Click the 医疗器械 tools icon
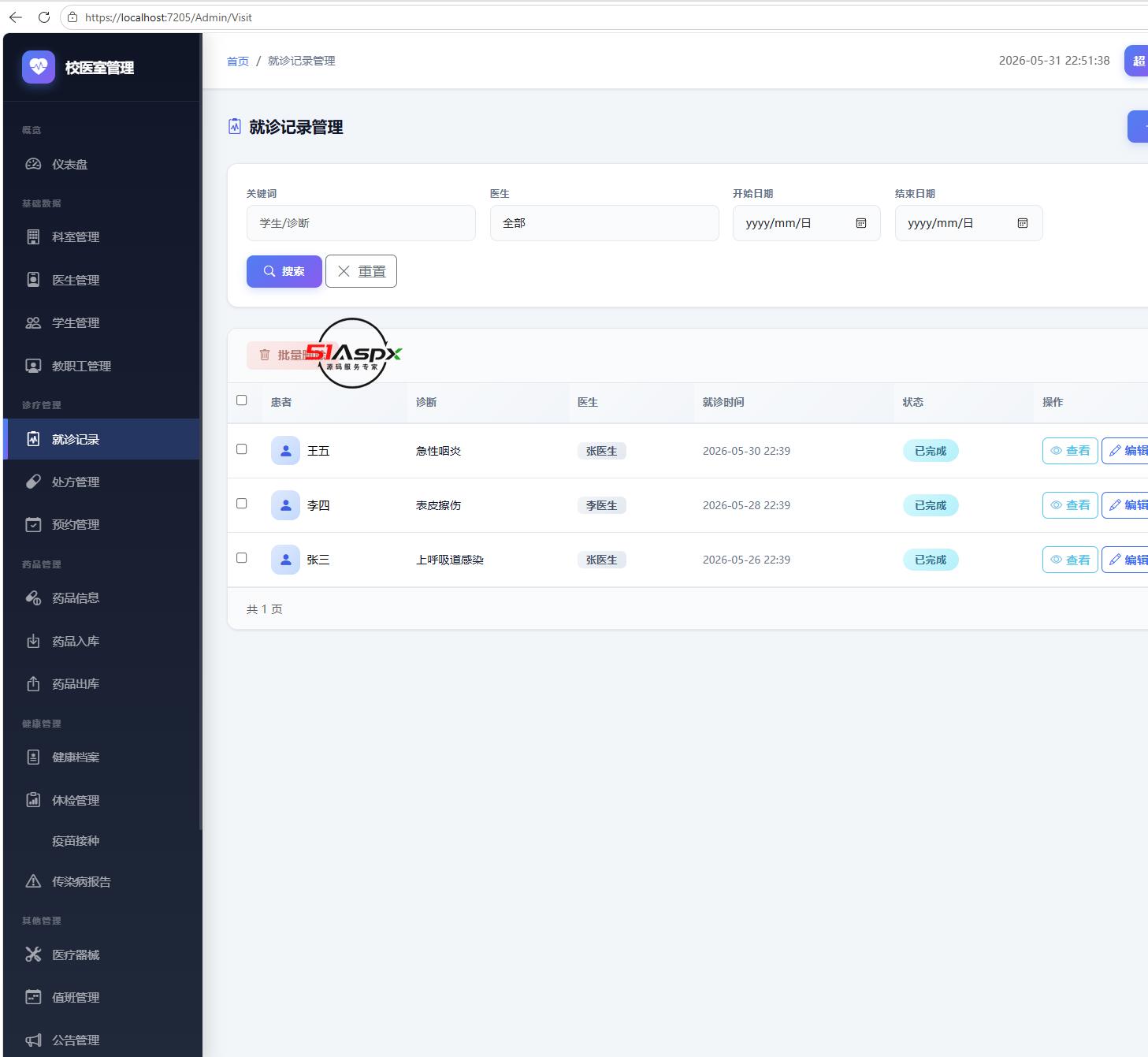The height and width of the screenshot is (1057, 1148). (x=33, y=955)
